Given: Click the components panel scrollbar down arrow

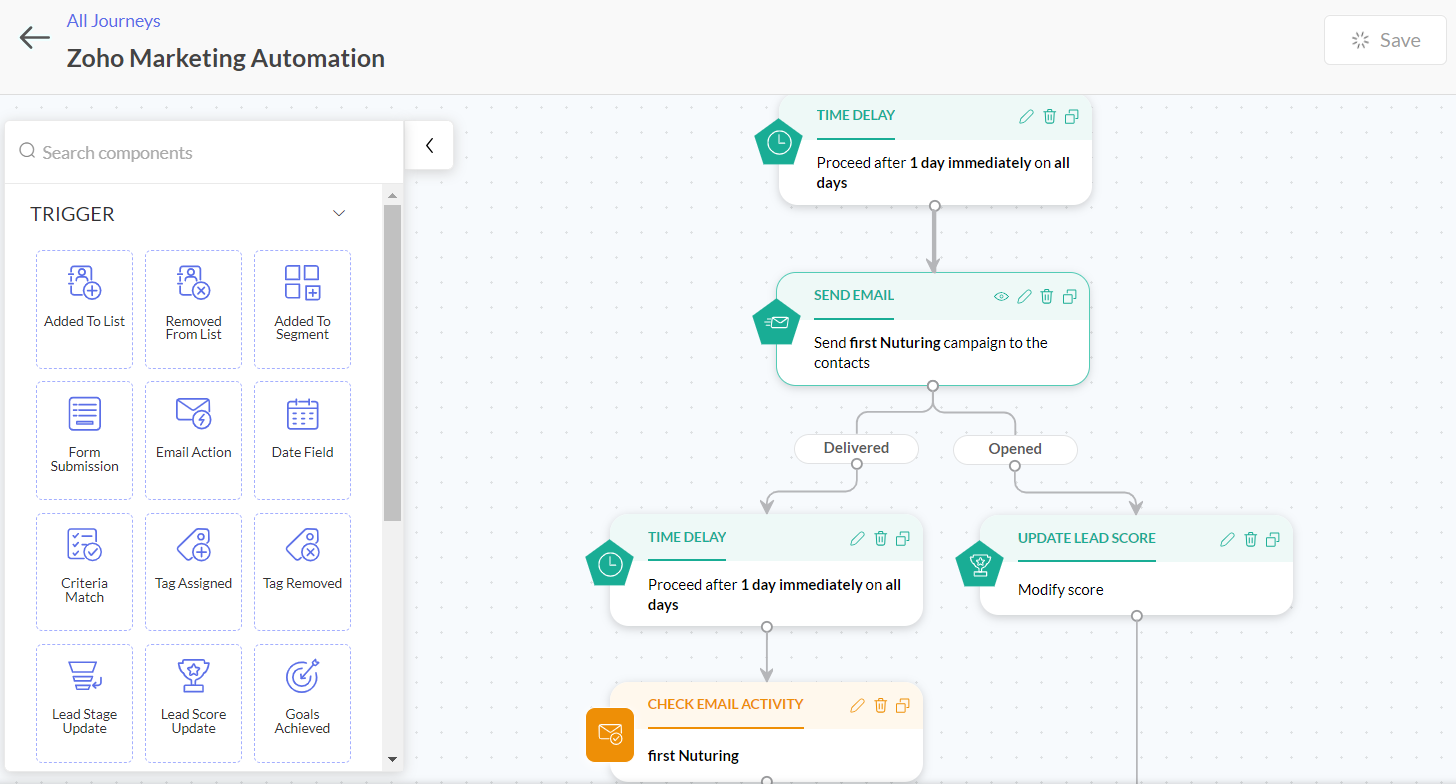Looking at the screenshot, I should point(392,760).
